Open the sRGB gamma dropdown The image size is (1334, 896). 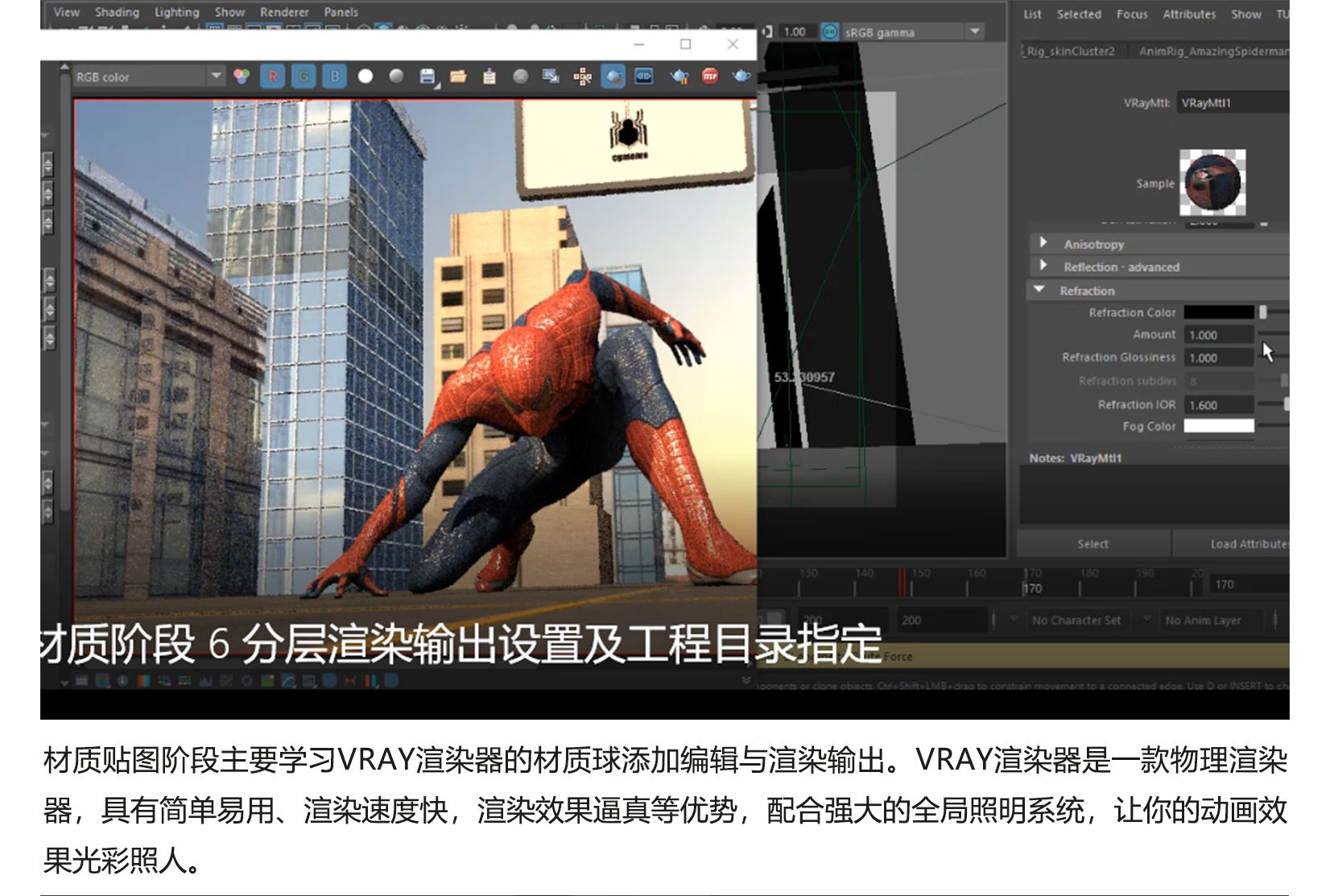[913, 32]
